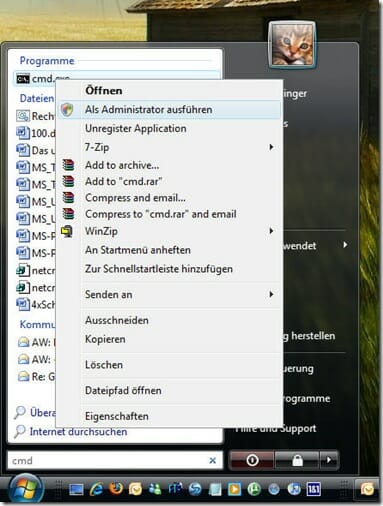Click the Word document icon beside 100.d
Screen dimensions: 383x506
click(x=23, y=133)
